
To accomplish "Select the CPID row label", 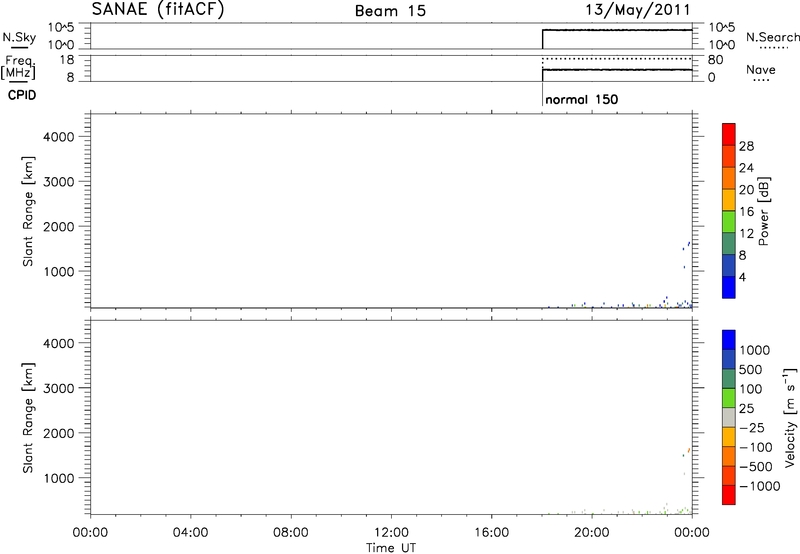I will [22, 95].
